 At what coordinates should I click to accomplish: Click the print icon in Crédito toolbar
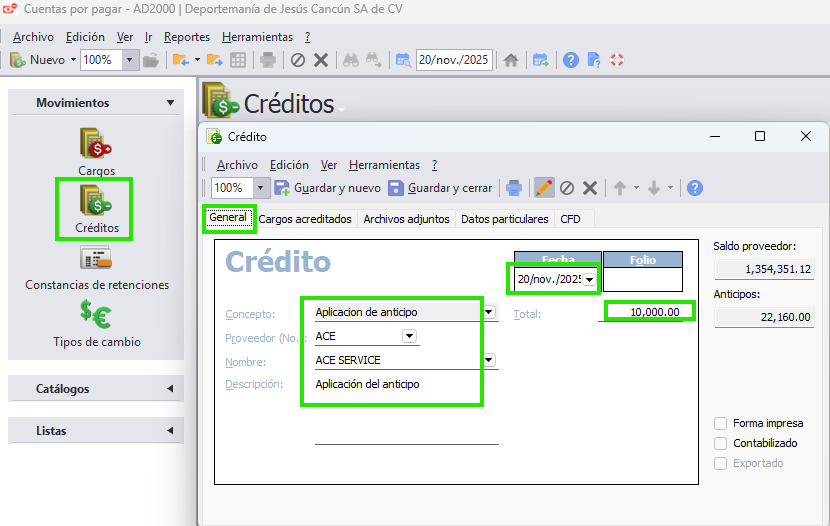513,188
